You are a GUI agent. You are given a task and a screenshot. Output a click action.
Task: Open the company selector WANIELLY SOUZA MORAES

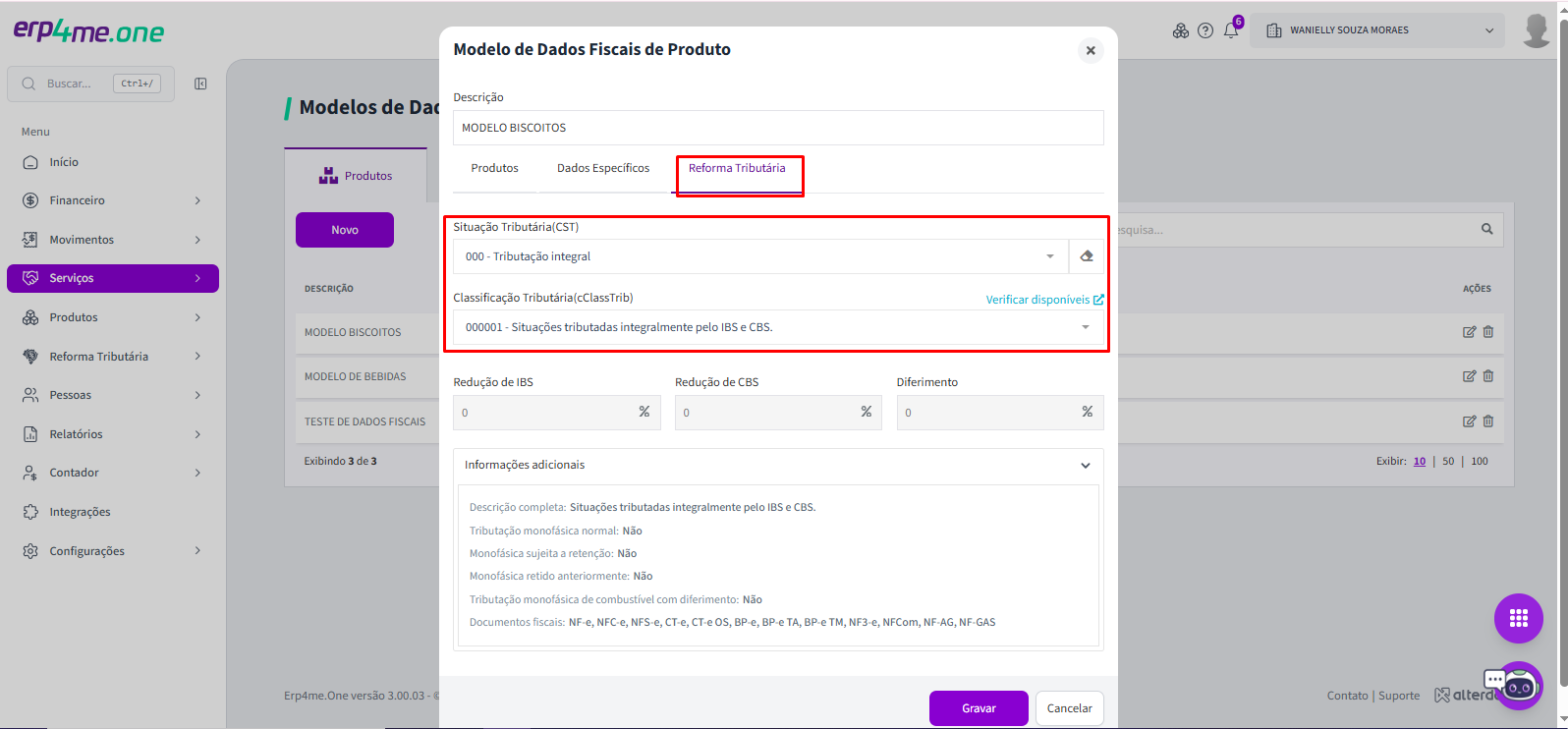point(1376,30)
